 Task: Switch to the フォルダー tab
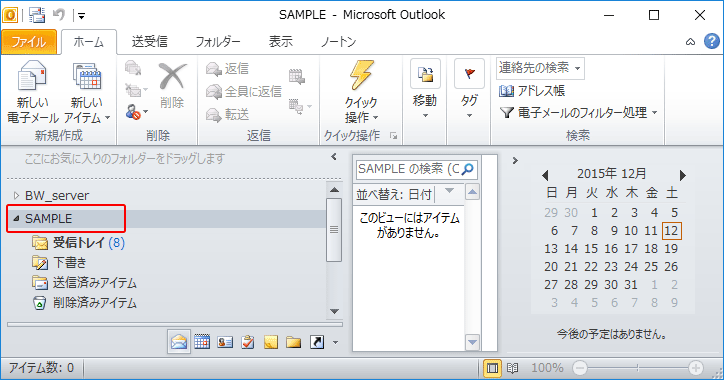pyautogui.click(x=217, y=42)
